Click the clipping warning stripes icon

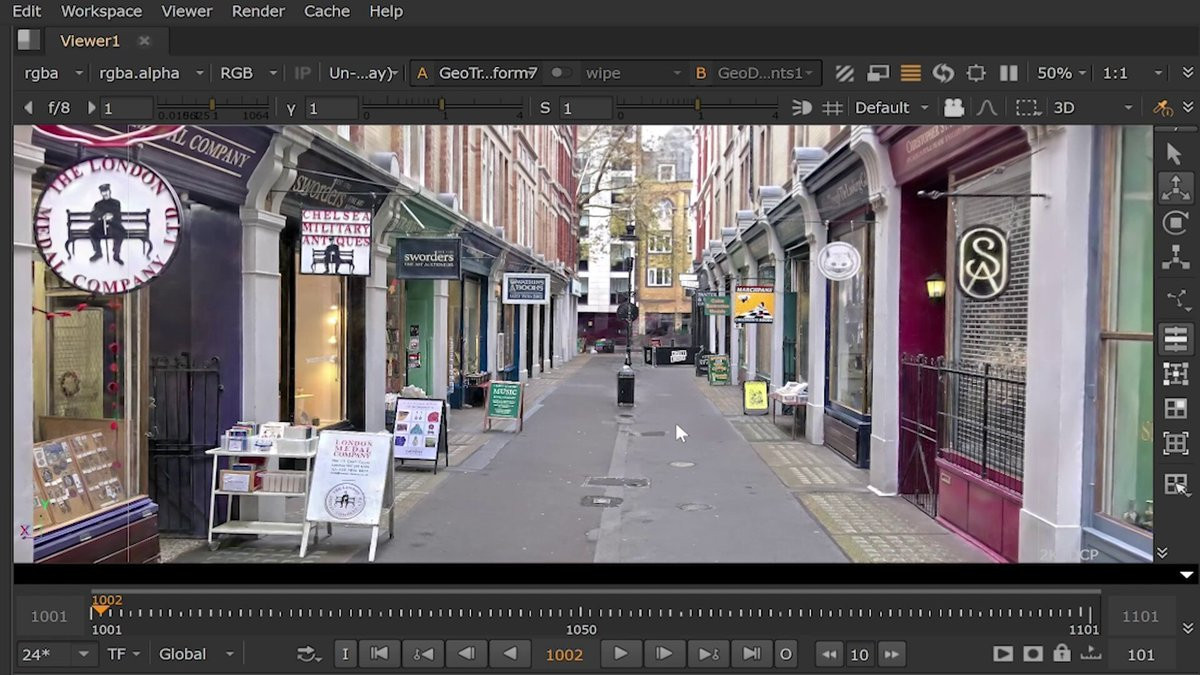tap(845, 73)
